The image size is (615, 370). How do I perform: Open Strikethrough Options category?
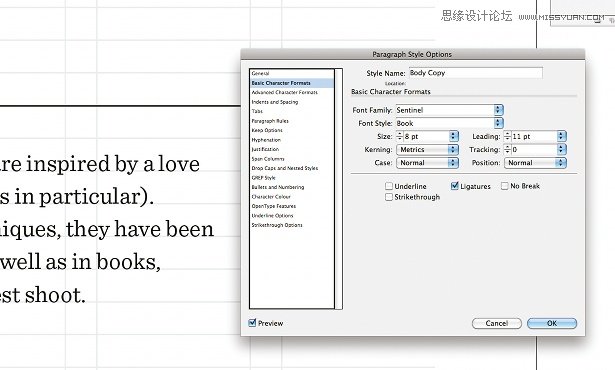(x=277, y=225)
